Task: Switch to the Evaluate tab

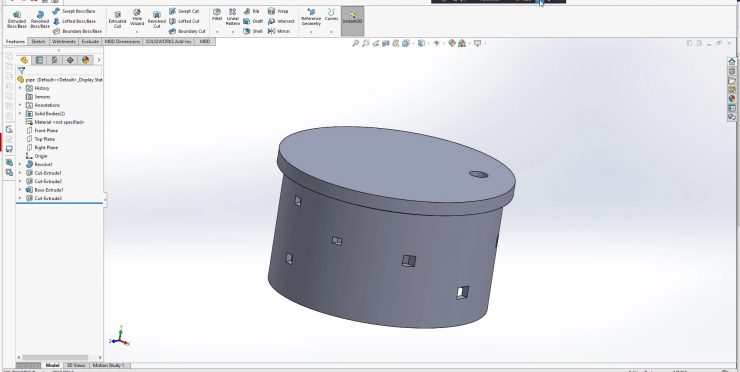Action: pos(90,42)
